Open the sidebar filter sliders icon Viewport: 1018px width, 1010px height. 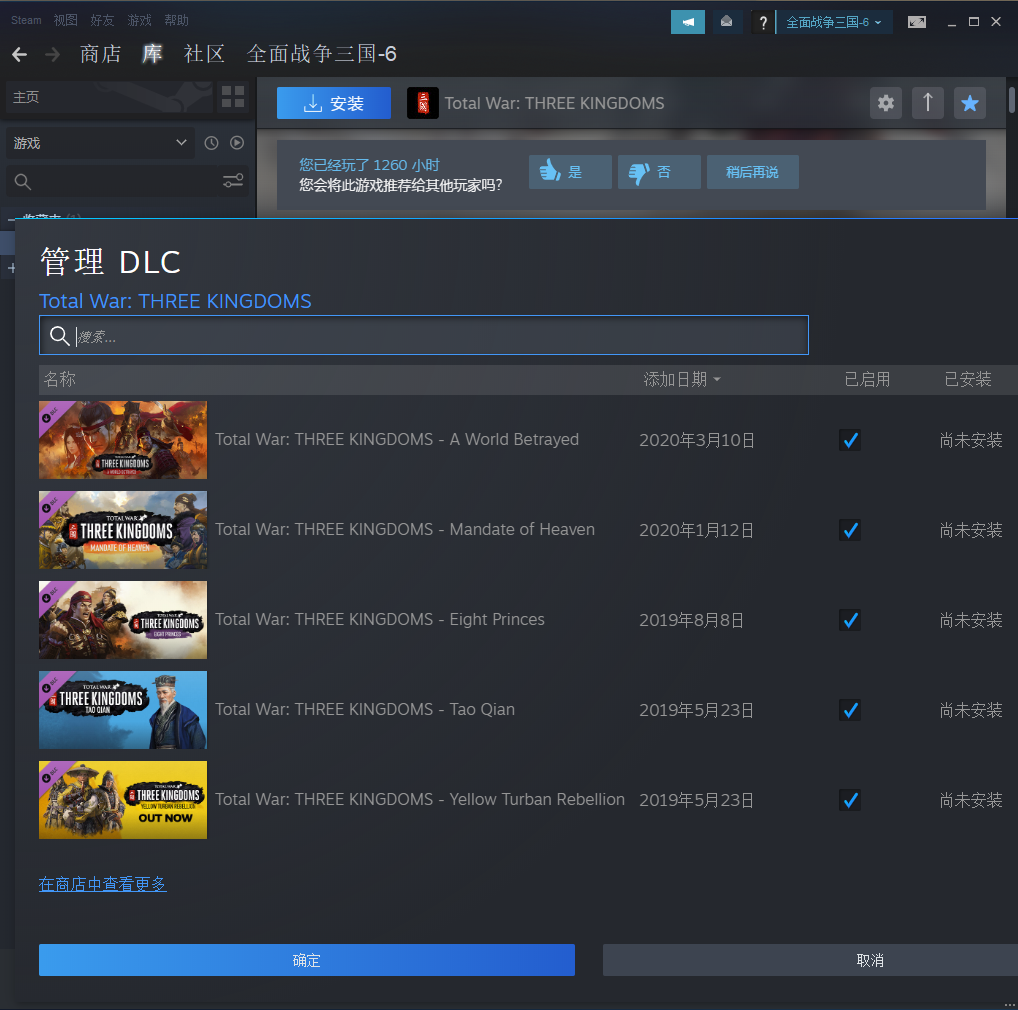click(233, 181)
